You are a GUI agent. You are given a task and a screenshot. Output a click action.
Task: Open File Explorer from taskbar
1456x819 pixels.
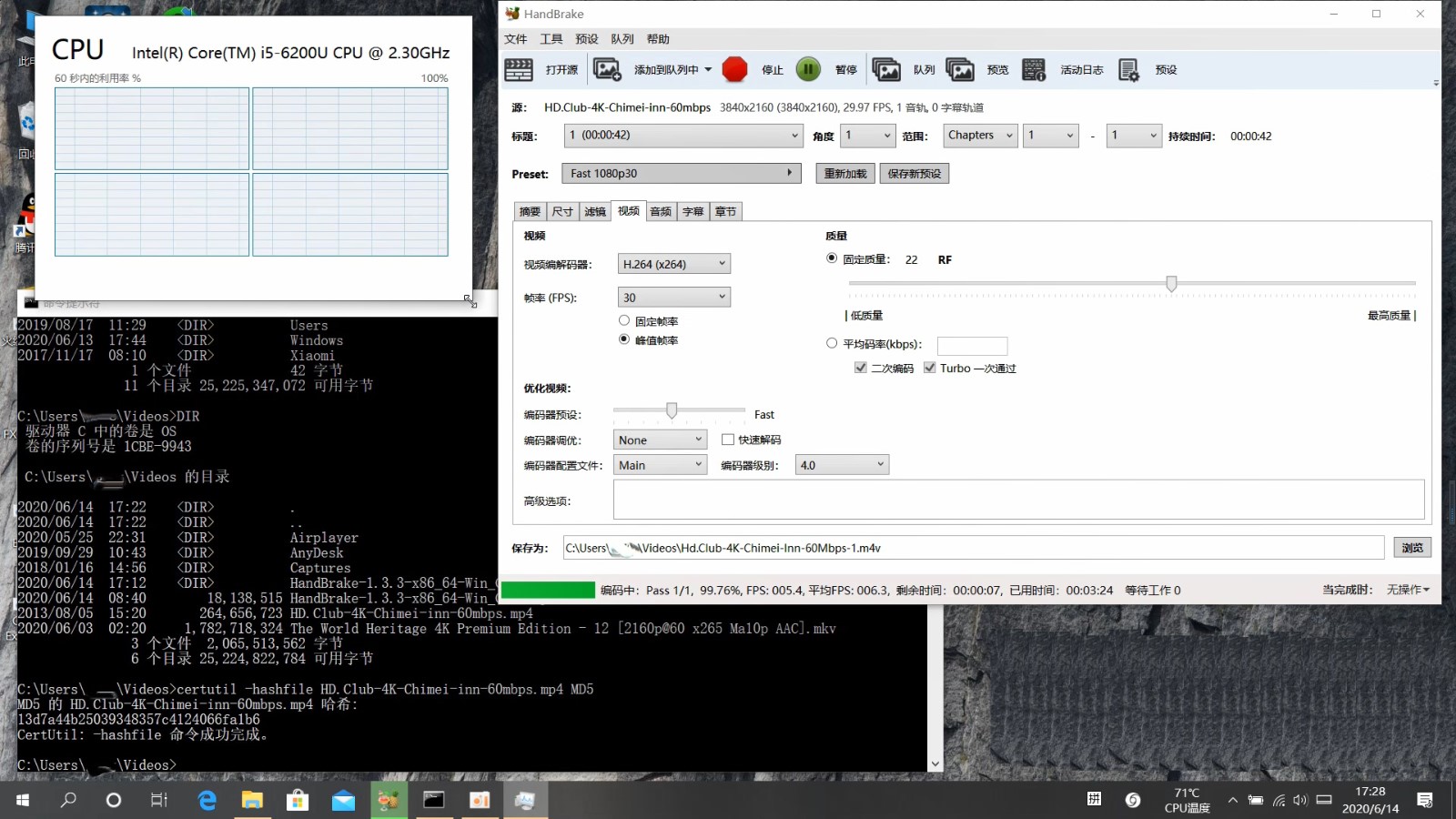pyautogui.click(x=252, y=800)
